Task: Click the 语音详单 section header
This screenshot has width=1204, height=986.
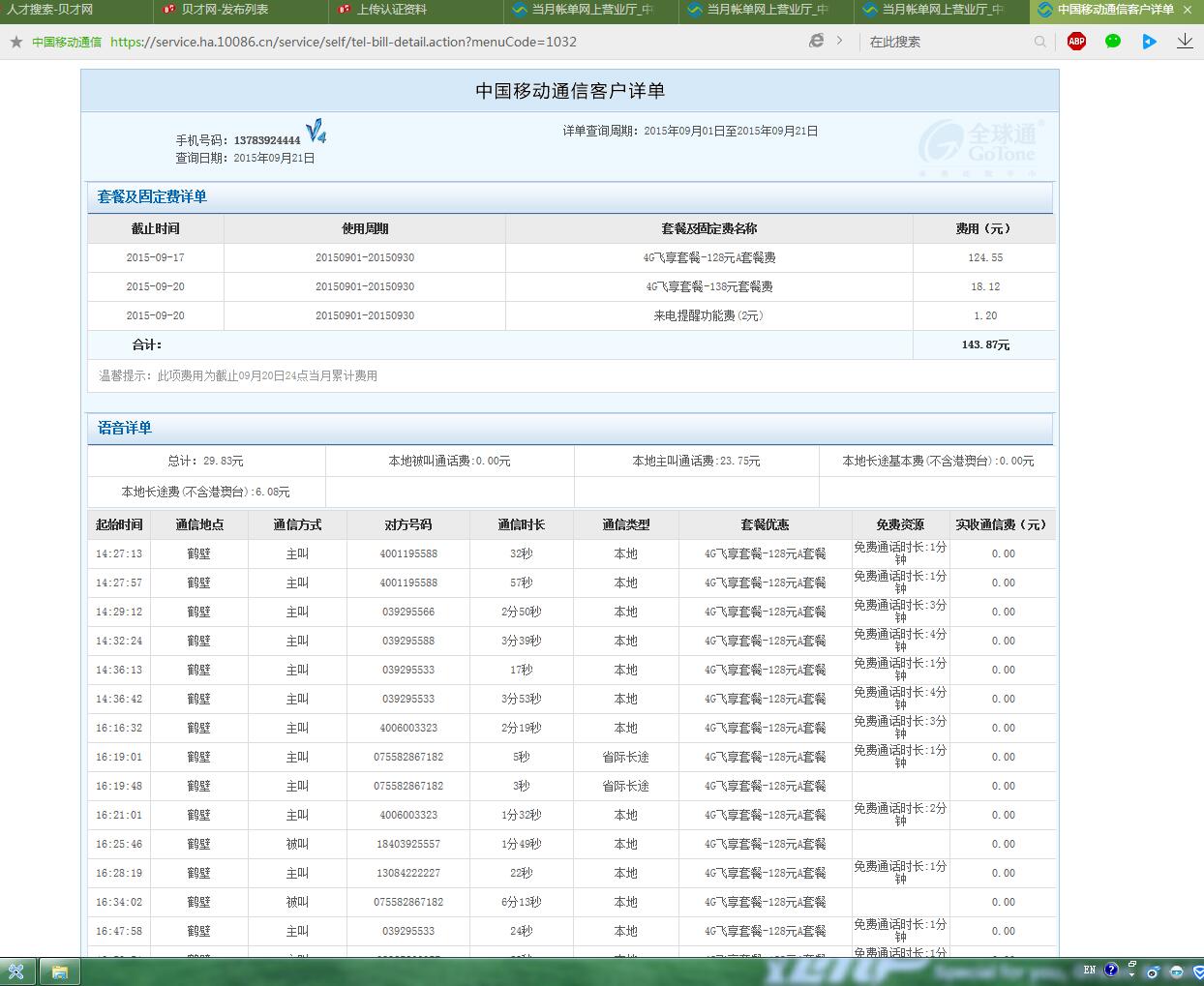Action: (125, 428)
